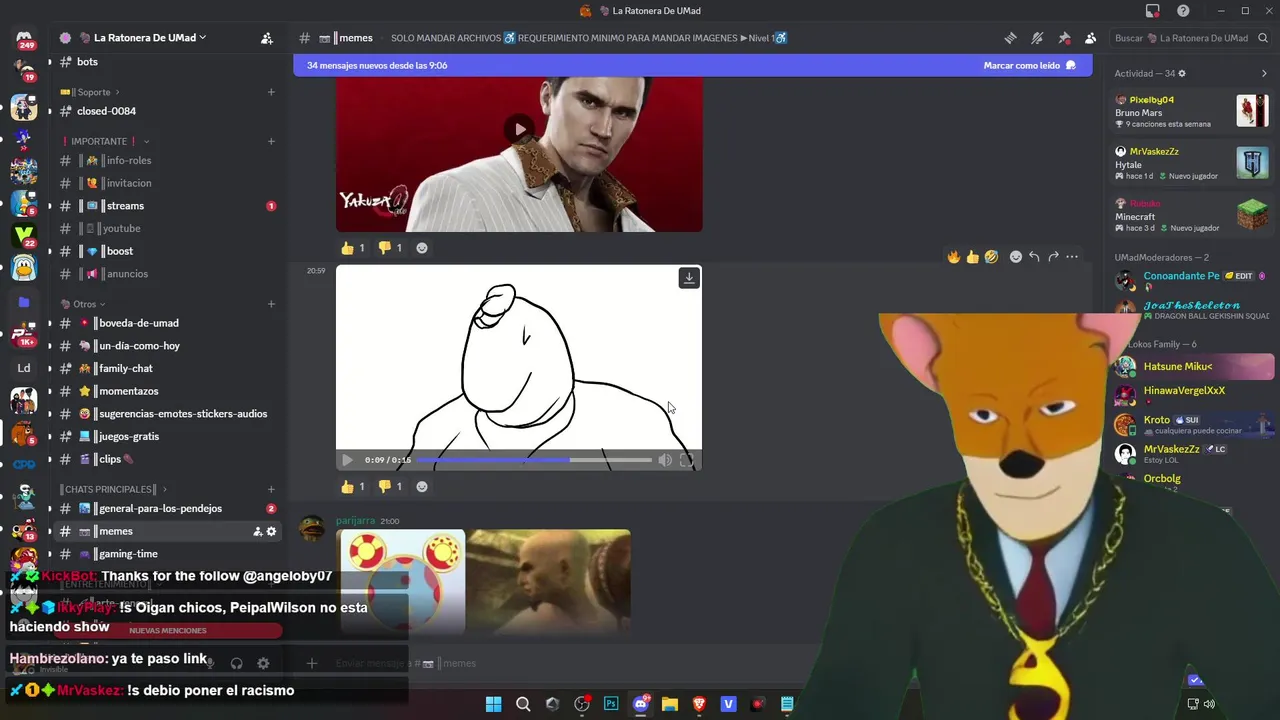Toggle thumbs up reaction under Yakuza video
Viewport: 1280px width, 720px height.
353,248
